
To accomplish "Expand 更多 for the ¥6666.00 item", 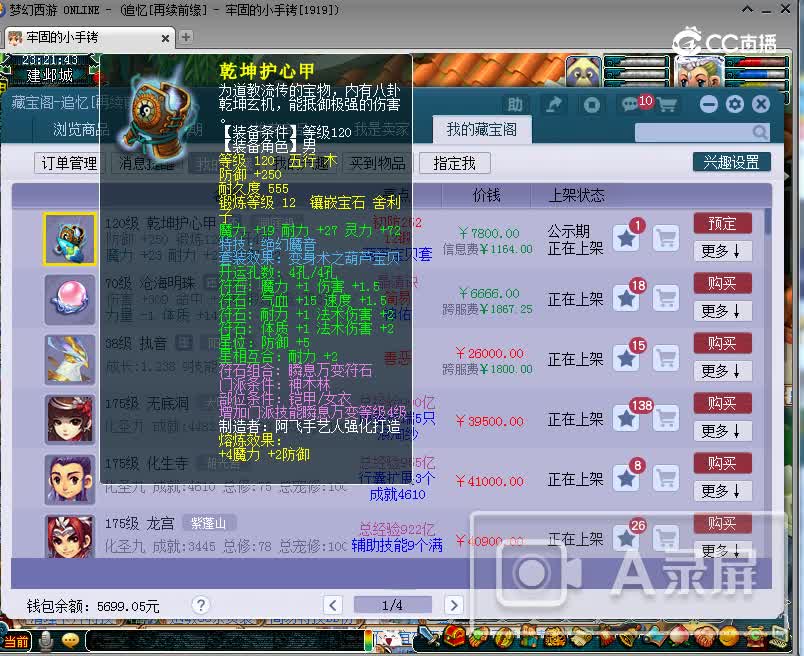I will click(722, 311).
